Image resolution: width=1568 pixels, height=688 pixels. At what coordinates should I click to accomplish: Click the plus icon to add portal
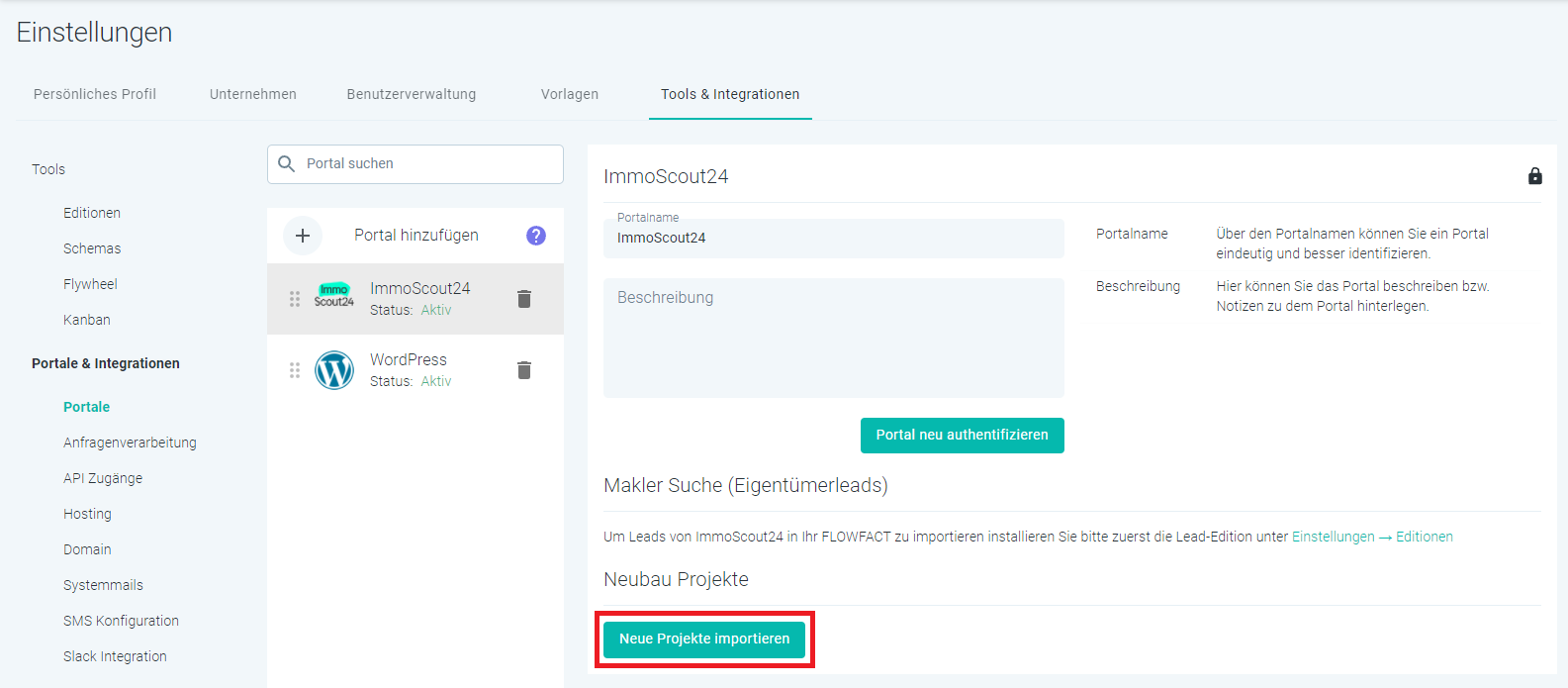point(303,236)
